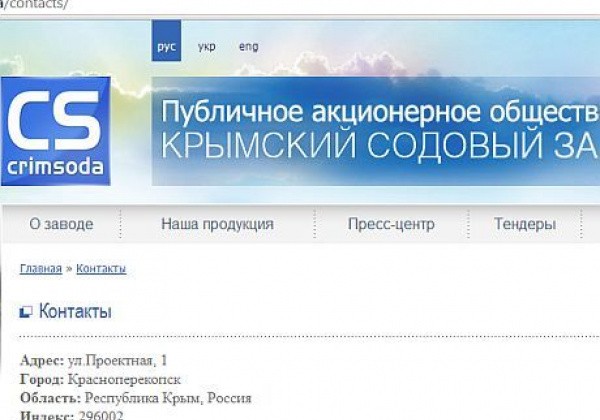600x420 pixels.
Task: Click the КРЫМСКИЙ СОДОВЫЙ banner title
Action: coord(380,147)
